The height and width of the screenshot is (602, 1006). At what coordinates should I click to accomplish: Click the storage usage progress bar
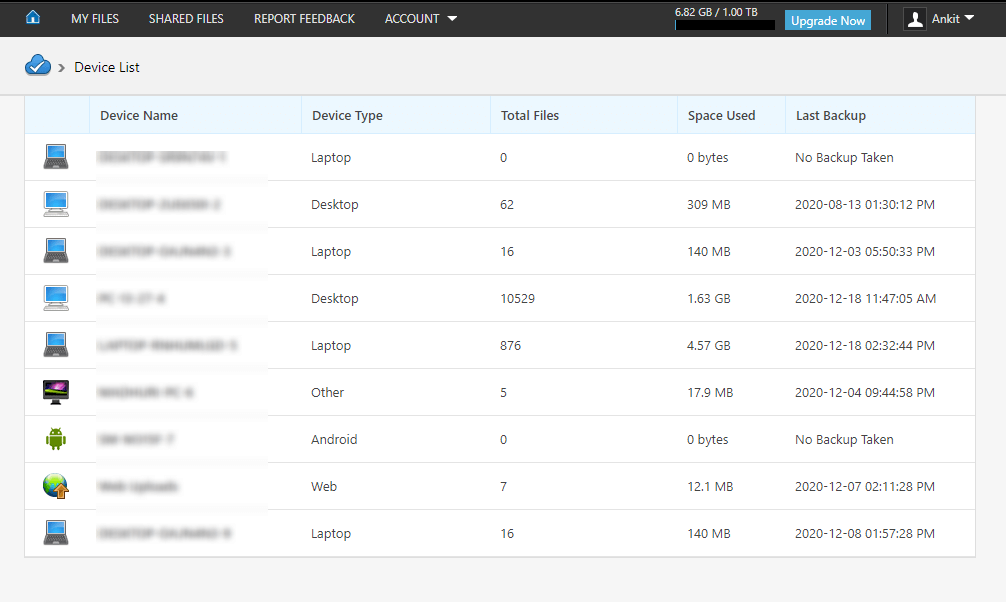coord(724,25)
